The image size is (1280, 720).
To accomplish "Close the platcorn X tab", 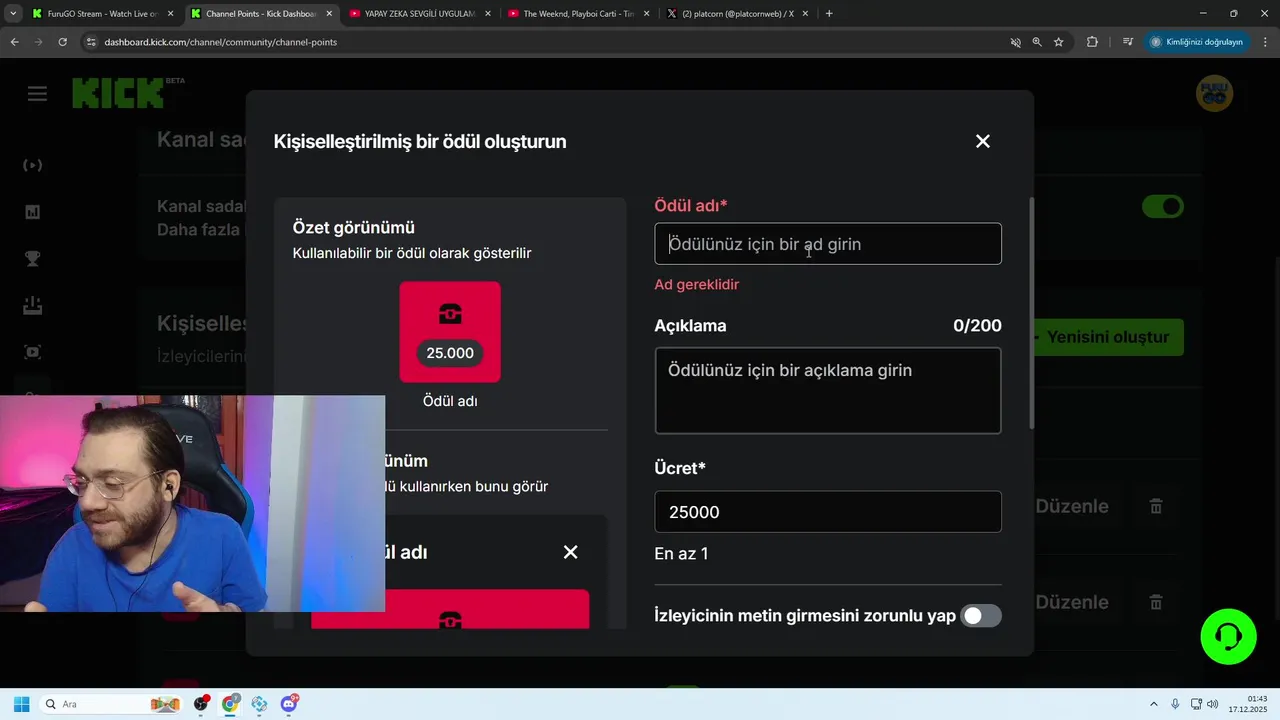I will click(x=804, y=14).
